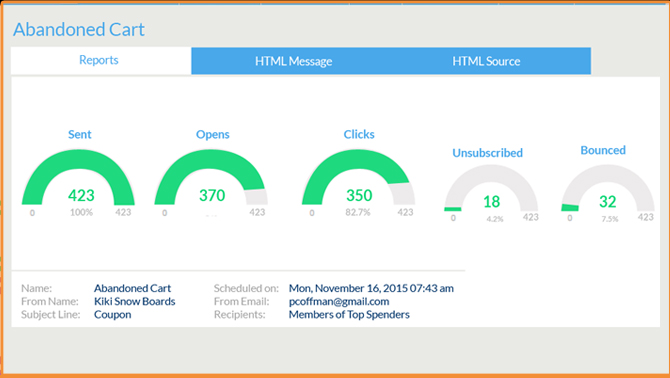This screenshot has height=378, width=670.
Task: Click the From Name: label
Action: tap(50, 302)
